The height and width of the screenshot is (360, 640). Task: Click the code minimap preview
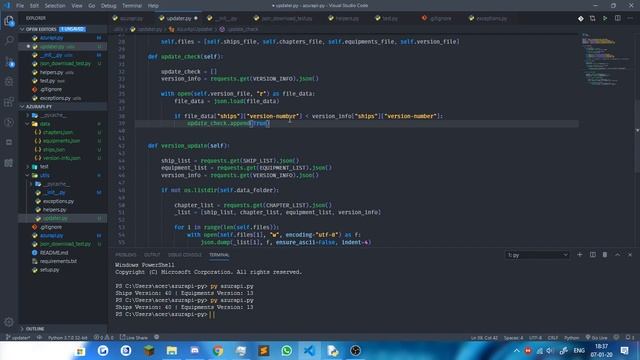click(x=607, y=59)
